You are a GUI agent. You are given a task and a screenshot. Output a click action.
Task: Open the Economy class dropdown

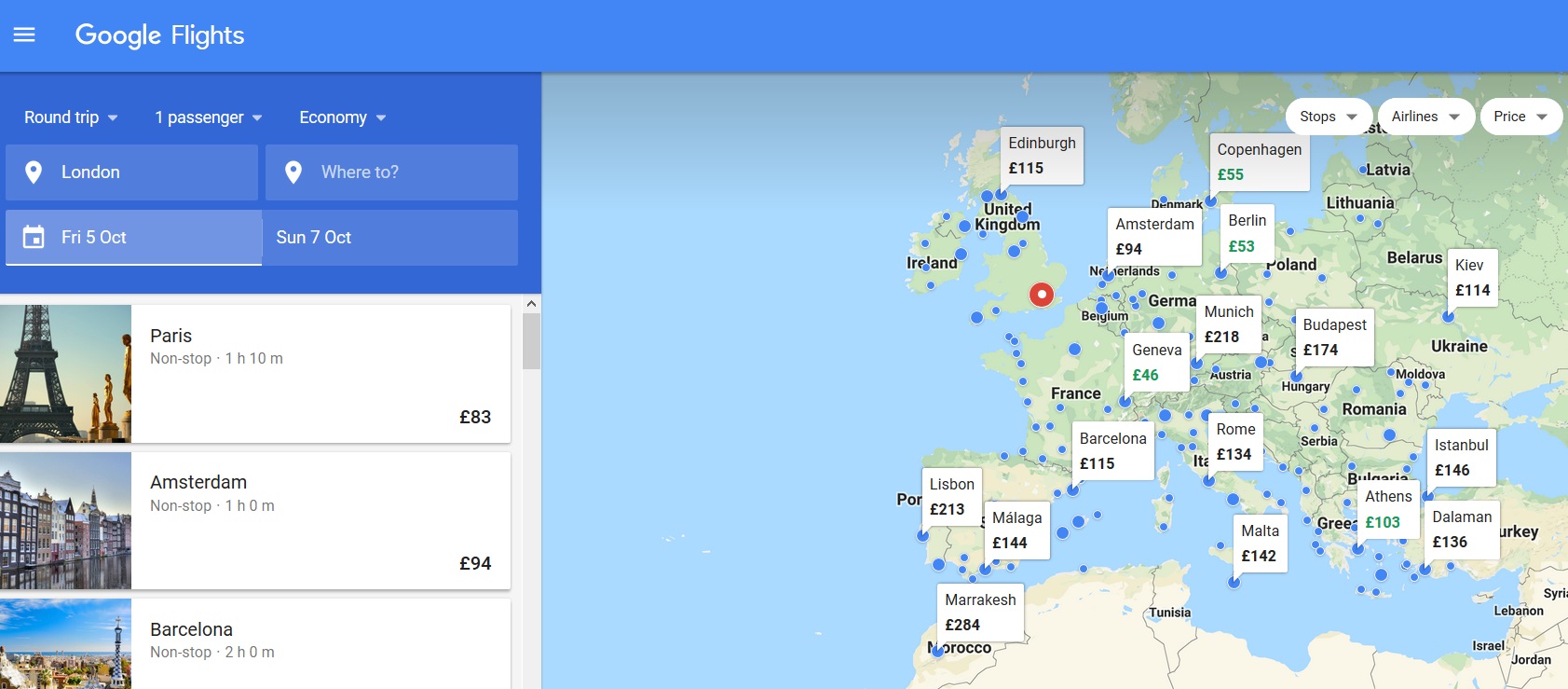point(342,117)
